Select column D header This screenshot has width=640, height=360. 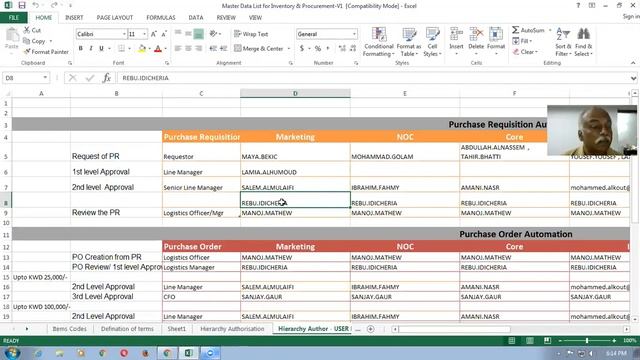click(295, 93)
